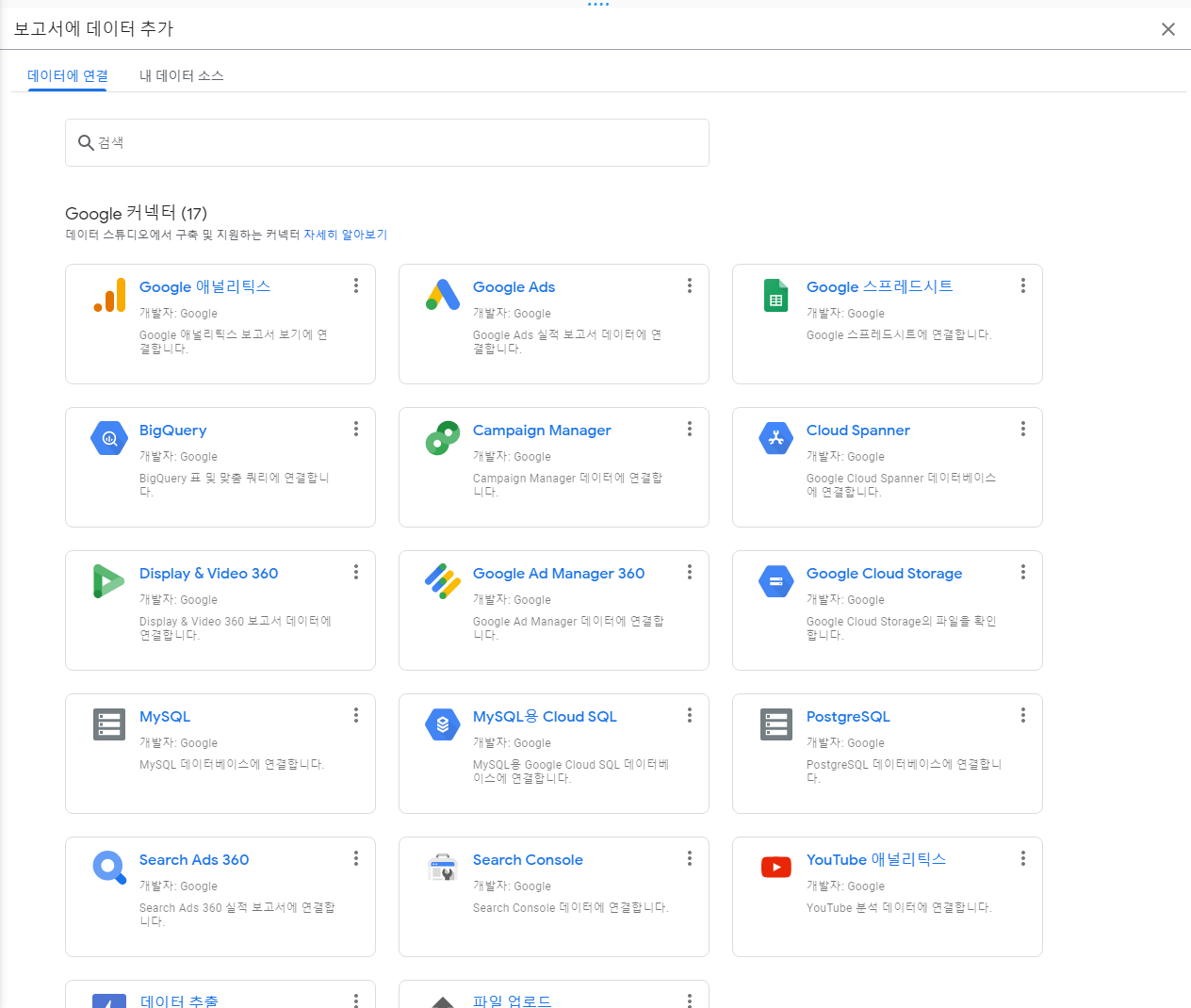Click the Google Ad Manager 360 icon
Viewport: 1191px width, 1008px height.
(x=443, y=581)
